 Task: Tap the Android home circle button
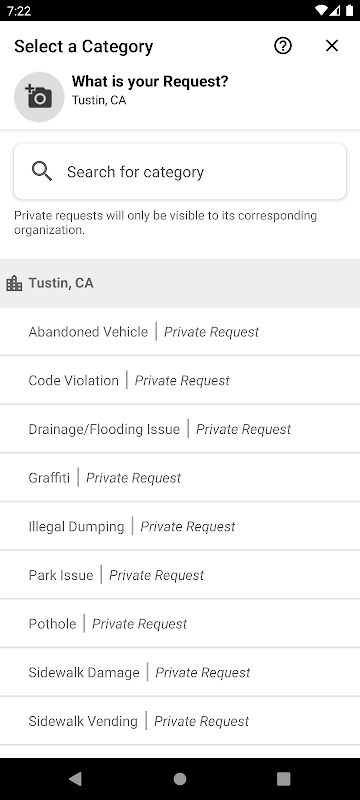click(x=180, y=779)
